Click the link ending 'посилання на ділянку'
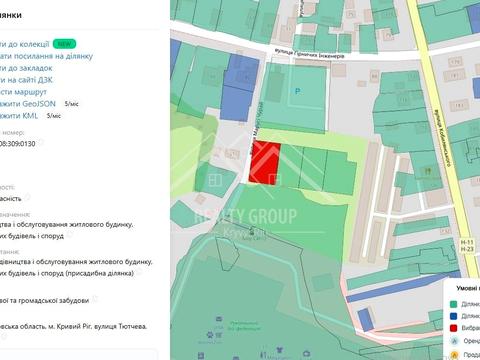The height and width of the screenshot is (360, 480). tap(46, 56)
